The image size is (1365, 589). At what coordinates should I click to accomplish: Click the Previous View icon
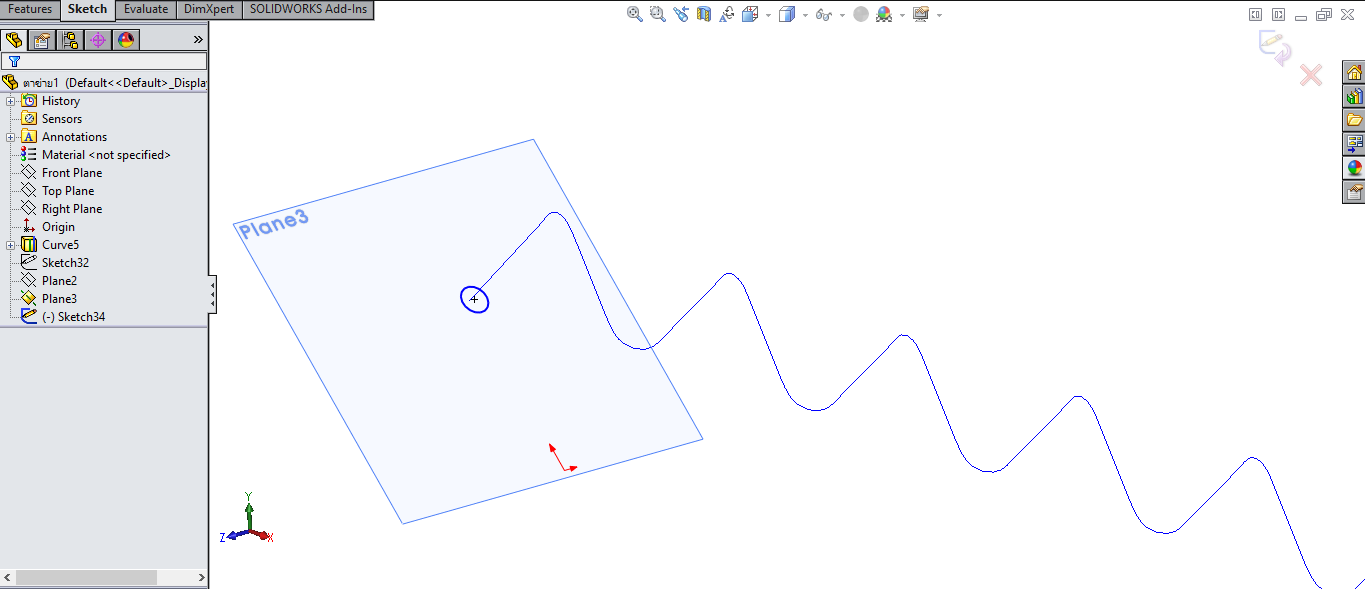[x=681, y=14]
